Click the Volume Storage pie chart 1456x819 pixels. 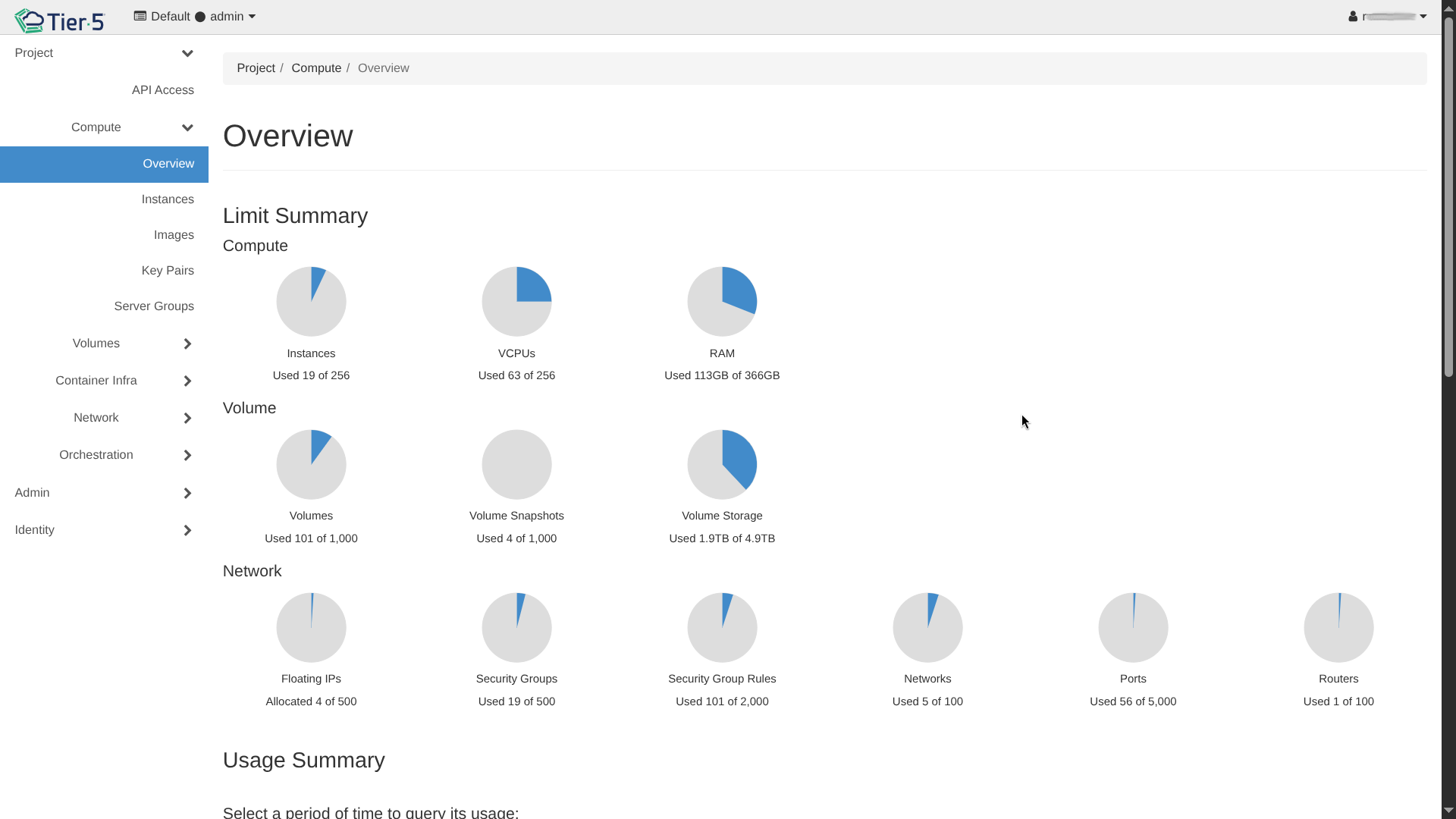722,465
